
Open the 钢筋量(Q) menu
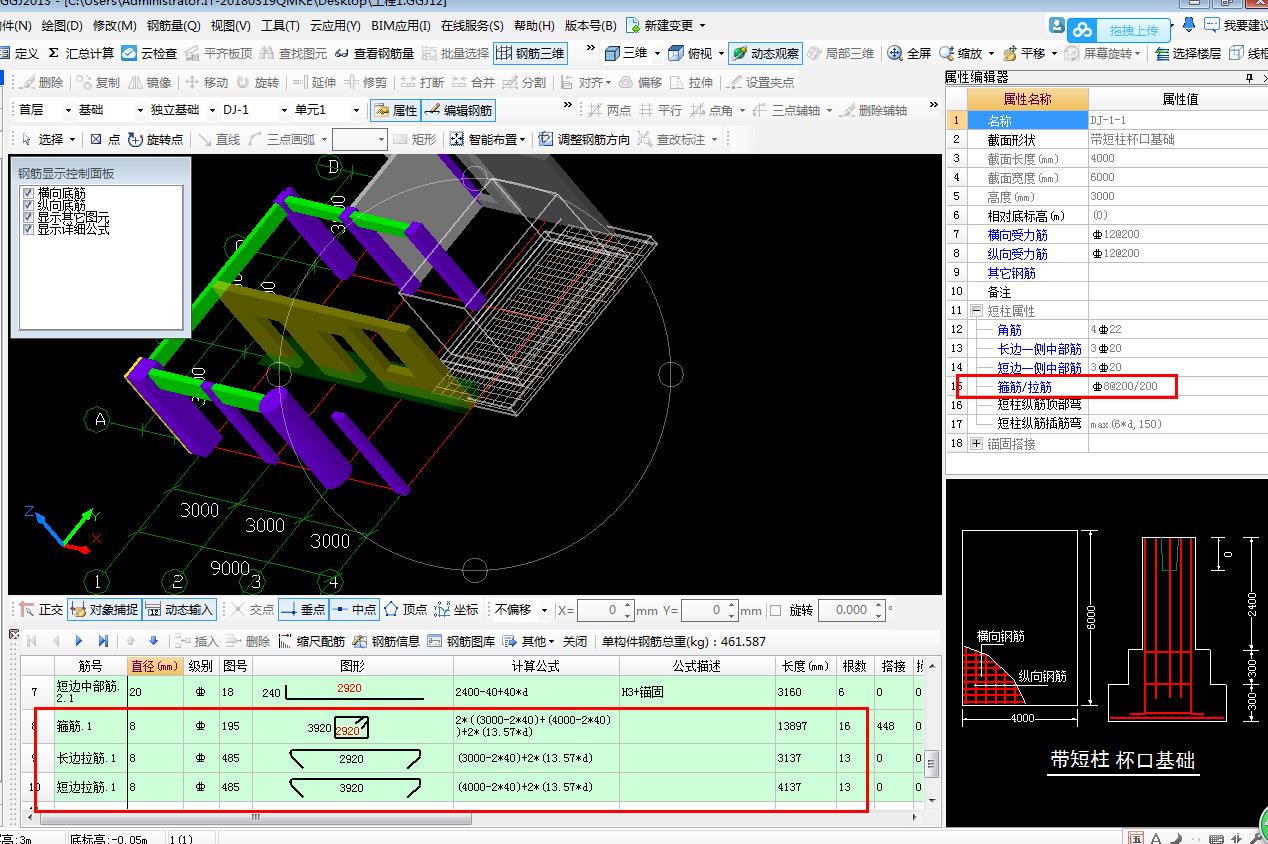173,25
